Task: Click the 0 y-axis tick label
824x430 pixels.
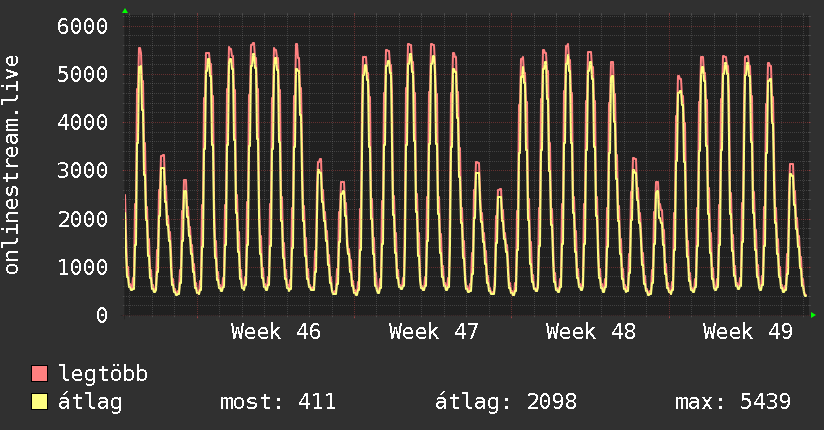Action: [x=102, y=315]
